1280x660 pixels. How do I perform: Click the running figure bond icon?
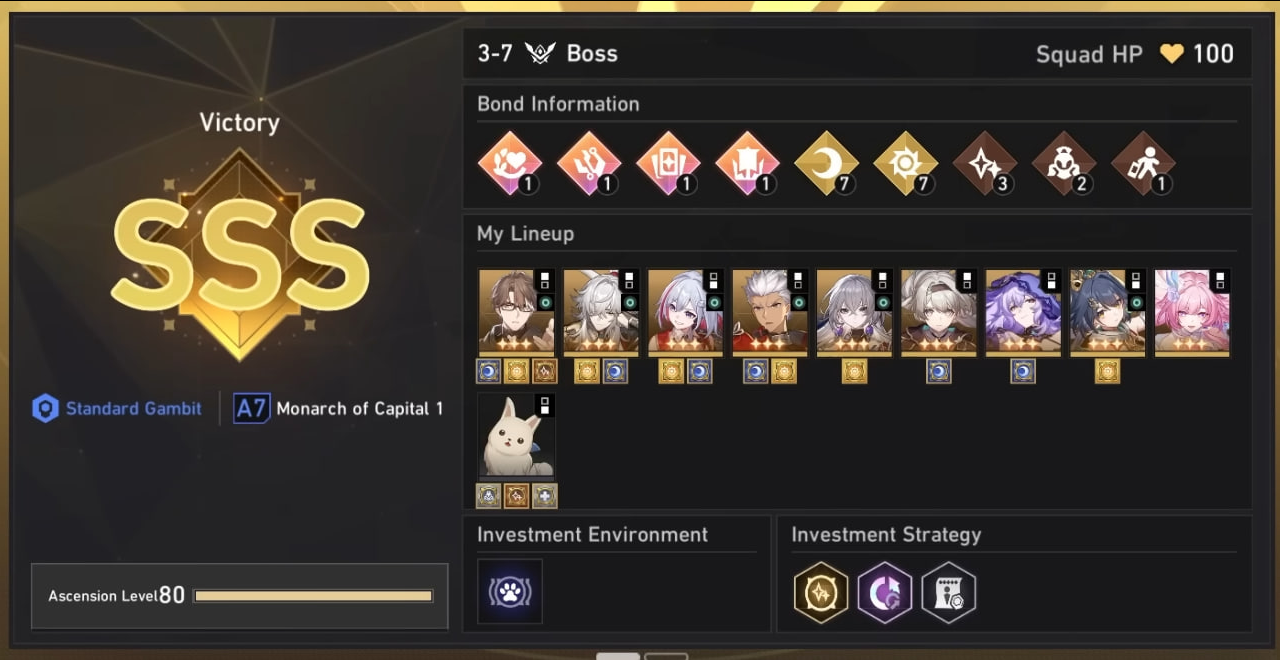1143,163
